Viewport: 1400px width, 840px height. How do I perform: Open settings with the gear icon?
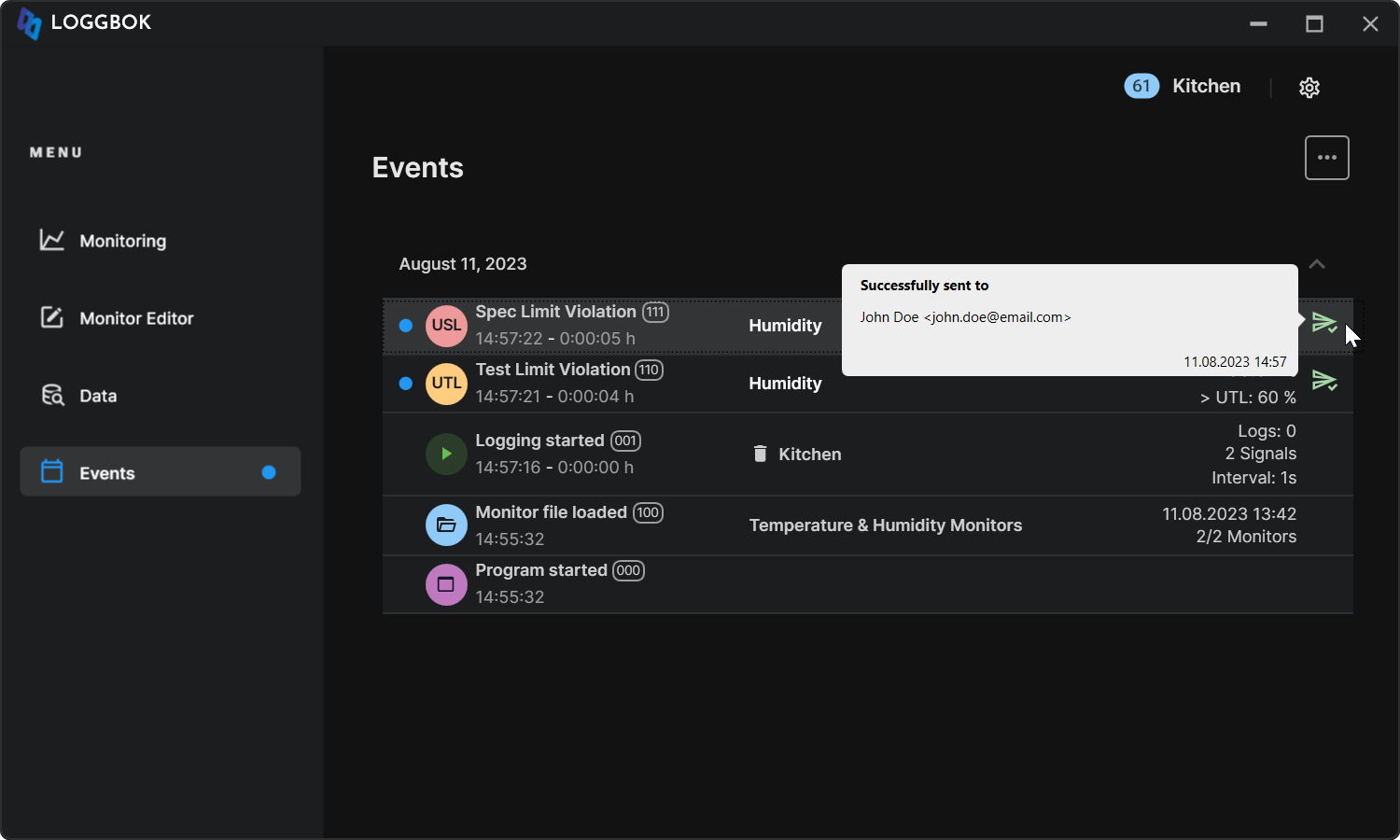point(1309,88)
